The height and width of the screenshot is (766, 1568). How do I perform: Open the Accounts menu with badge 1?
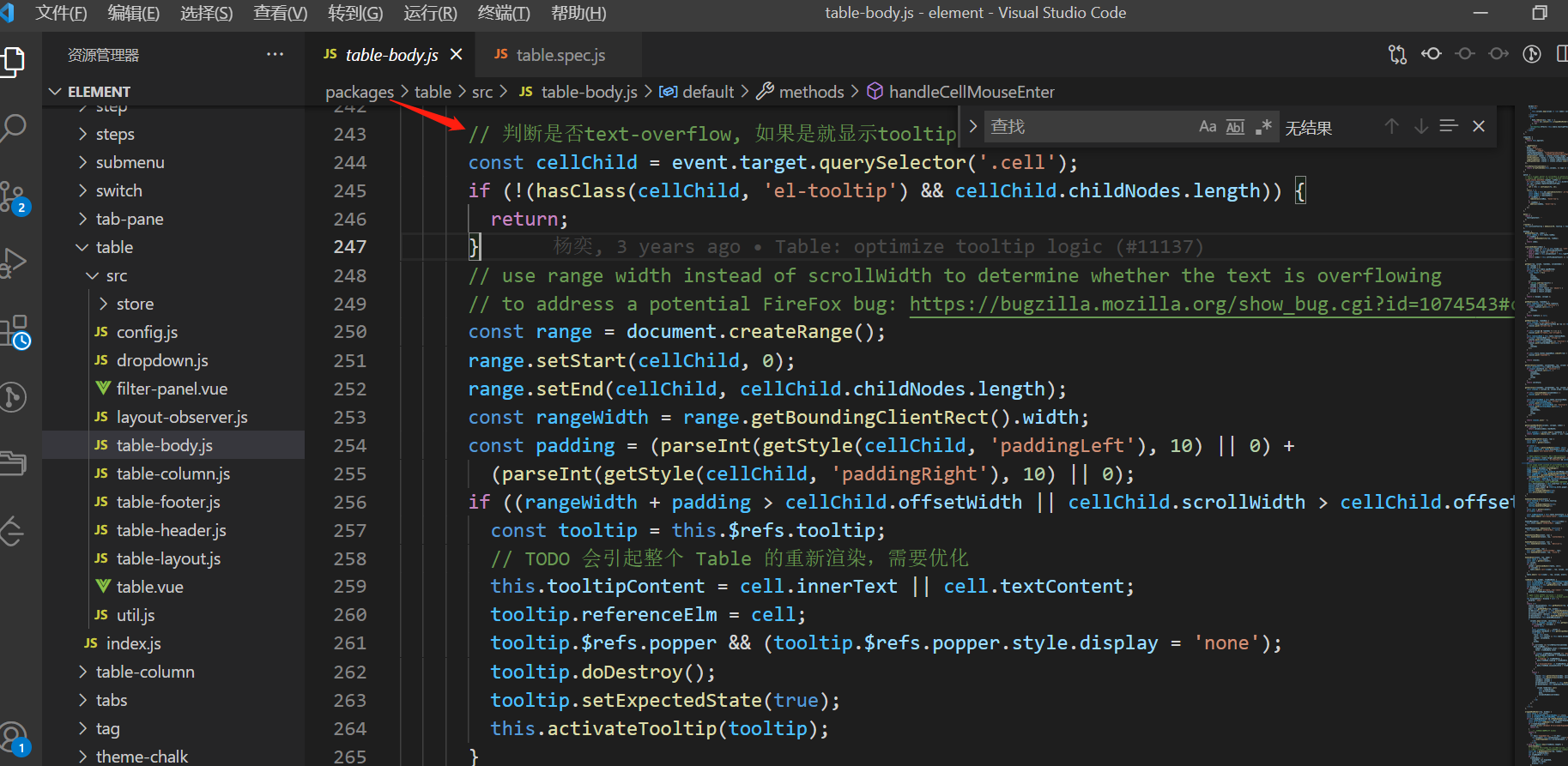coord(14,738)
